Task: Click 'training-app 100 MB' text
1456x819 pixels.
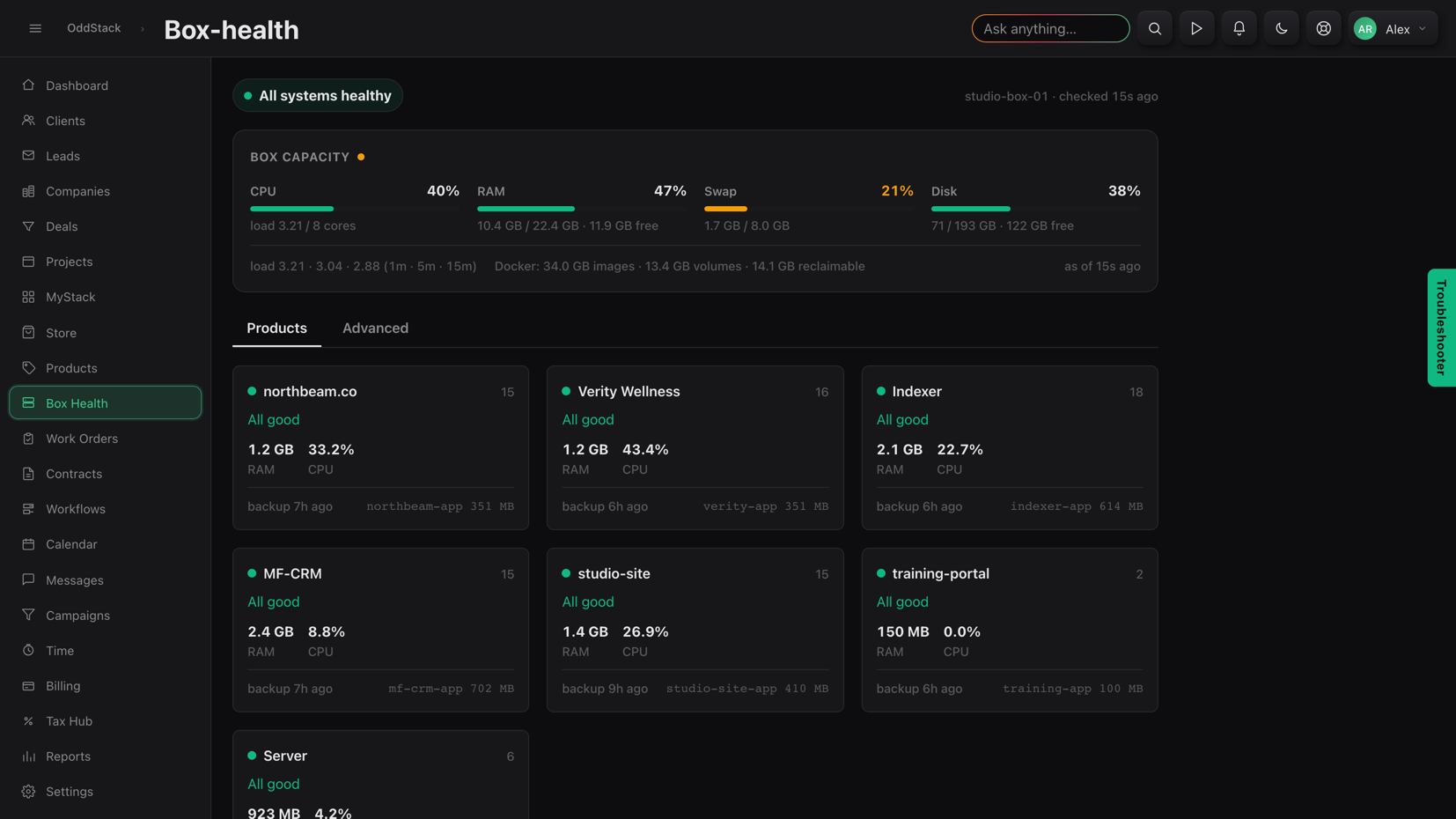Action: point(1072,689)
